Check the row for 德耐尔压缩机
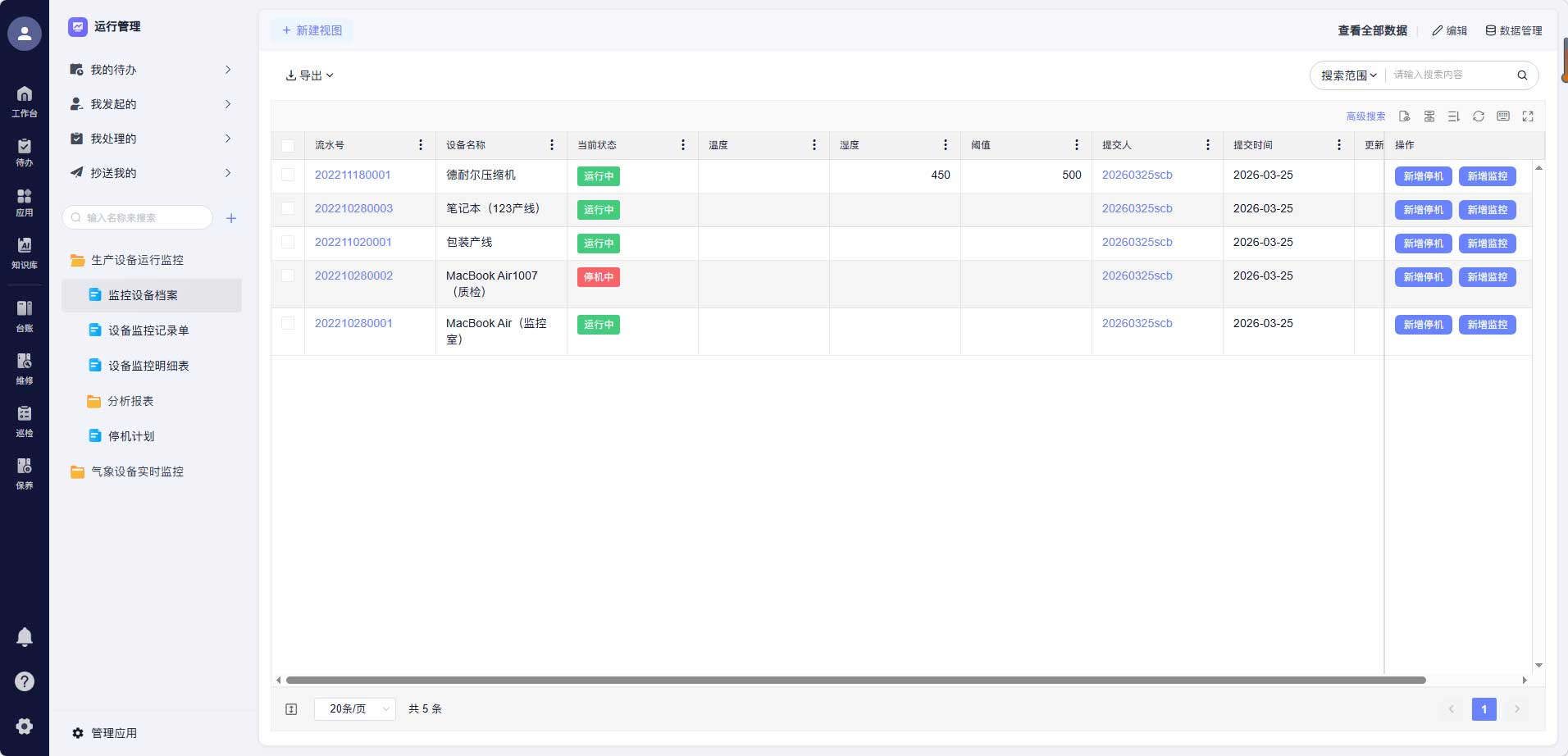 pyautogui.click(x=288, y=175)
